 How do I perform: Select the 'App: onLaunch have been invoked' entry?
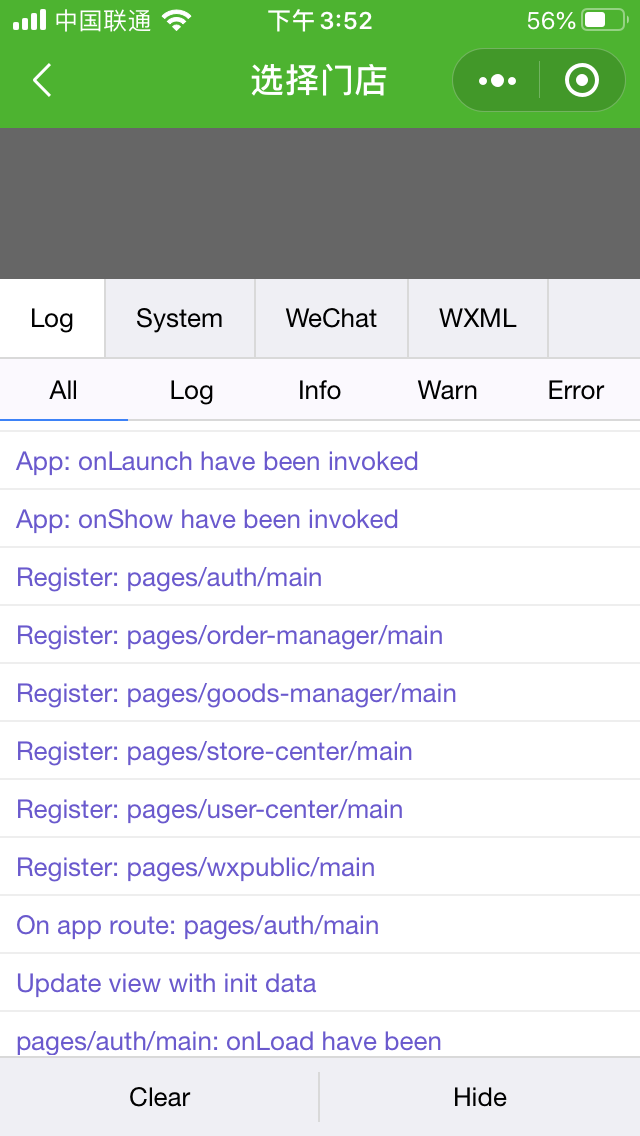(320, 461)
